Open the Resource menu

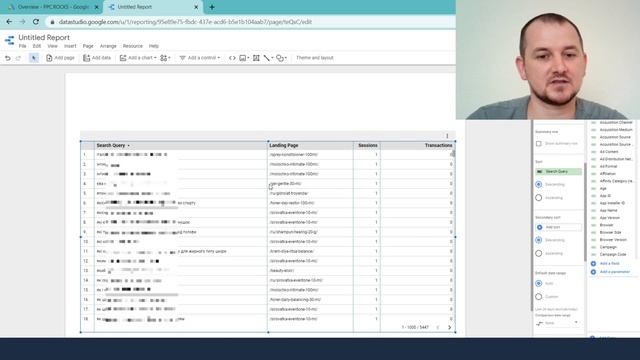pos(133,46)
